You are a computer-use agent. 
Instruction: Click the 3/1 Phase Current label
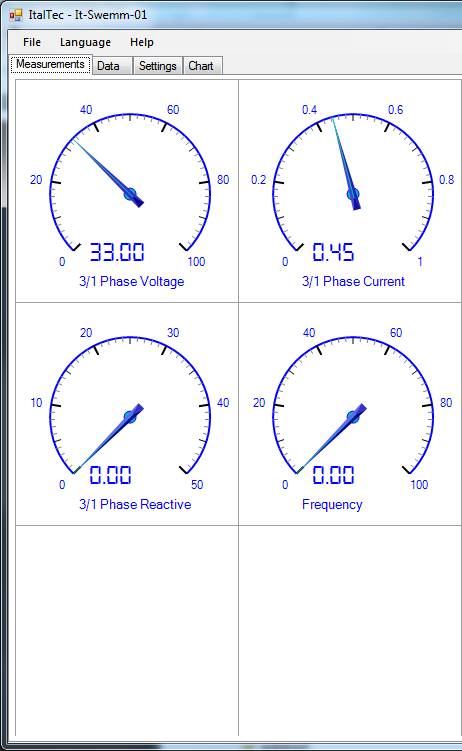(x=353, y=282)
